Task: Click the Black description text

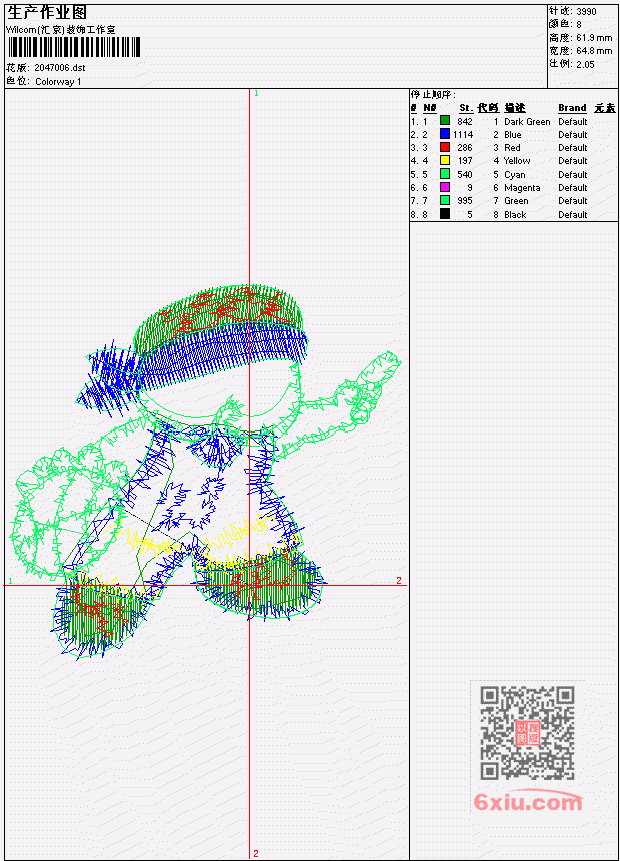Action: [515, 215]
